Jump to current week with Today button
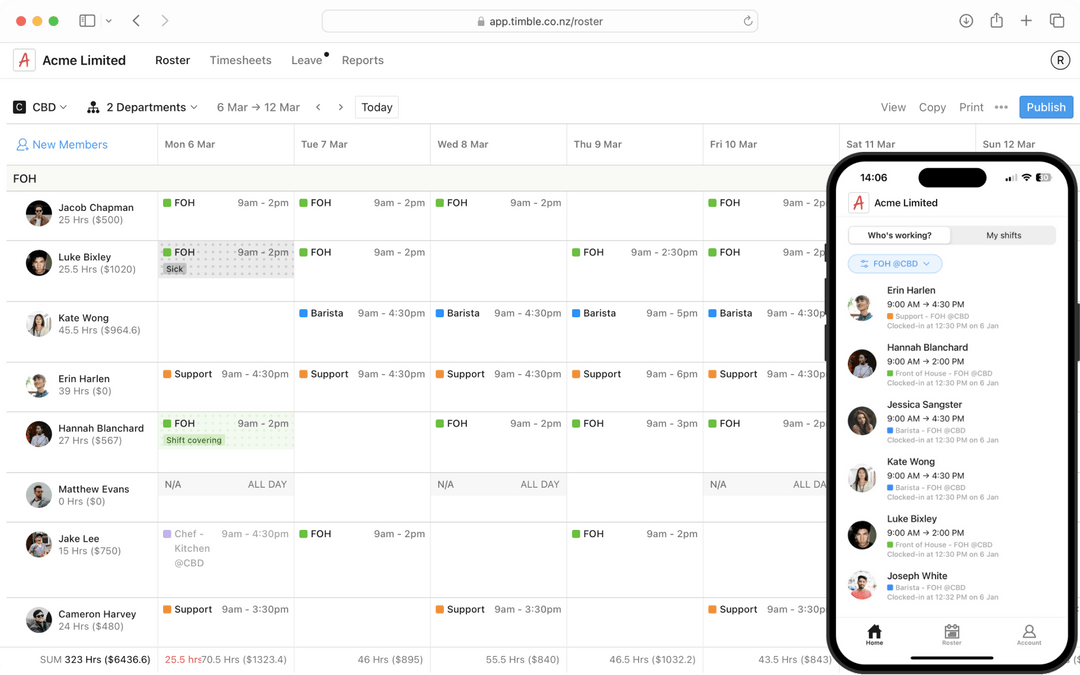 376,107
